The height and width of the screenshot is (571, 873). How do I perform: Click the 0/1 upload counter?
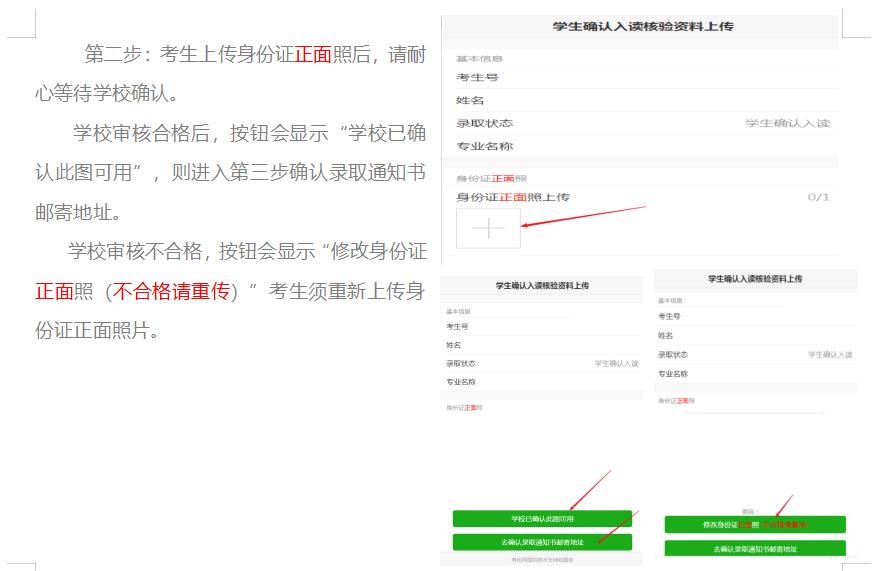click(818, 197)
